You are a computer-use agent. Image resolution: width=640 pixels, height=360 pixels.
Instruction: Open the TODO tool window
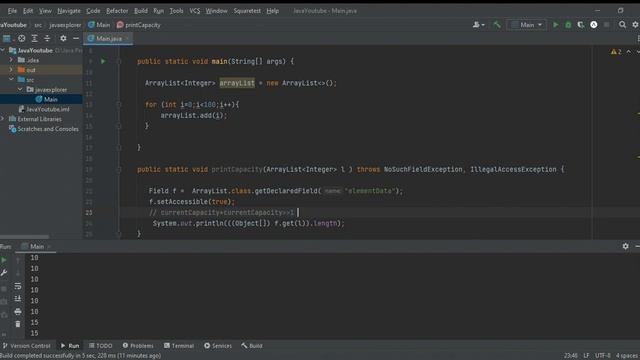[100, 346]
